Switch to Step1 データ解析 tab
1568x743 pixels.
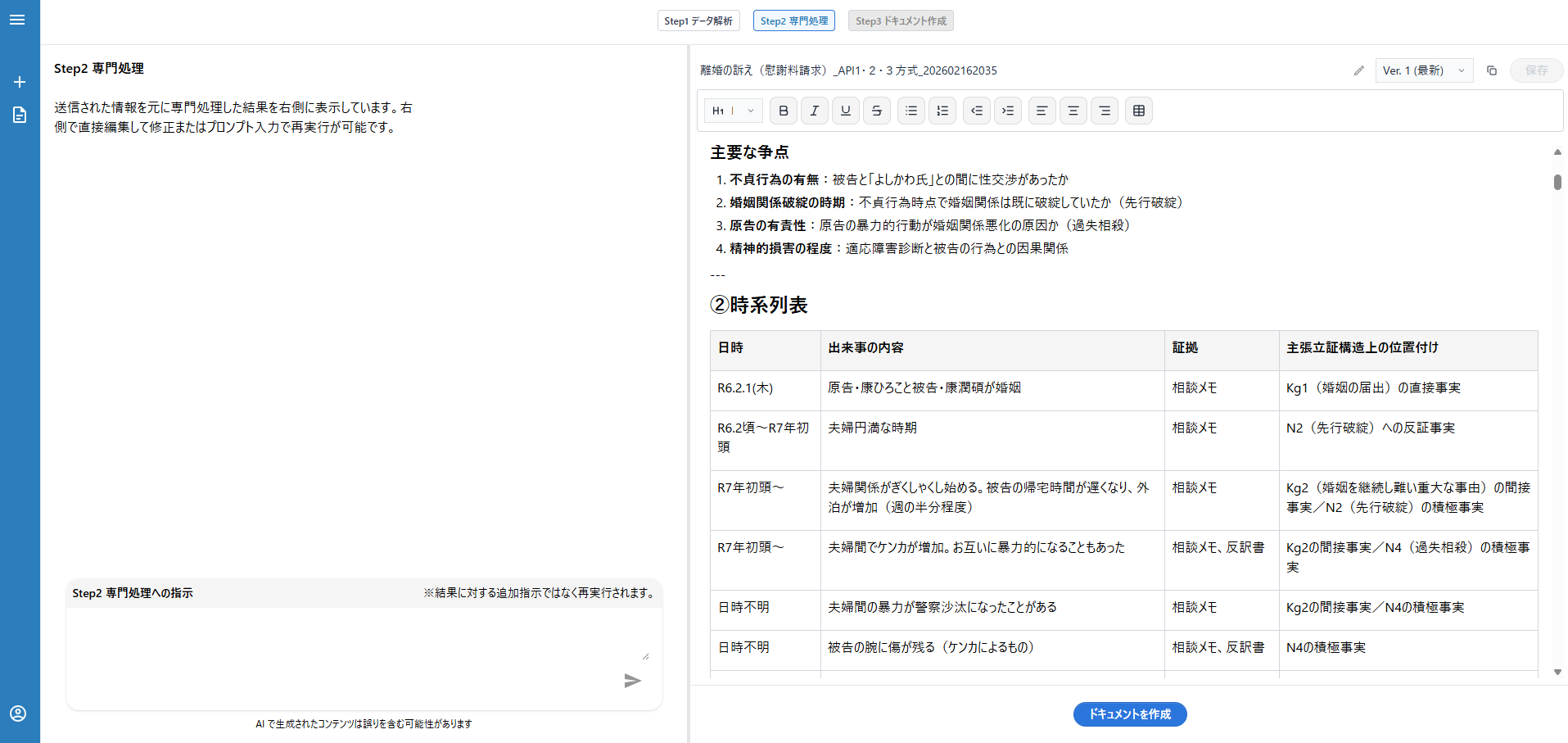coord(698,20)
